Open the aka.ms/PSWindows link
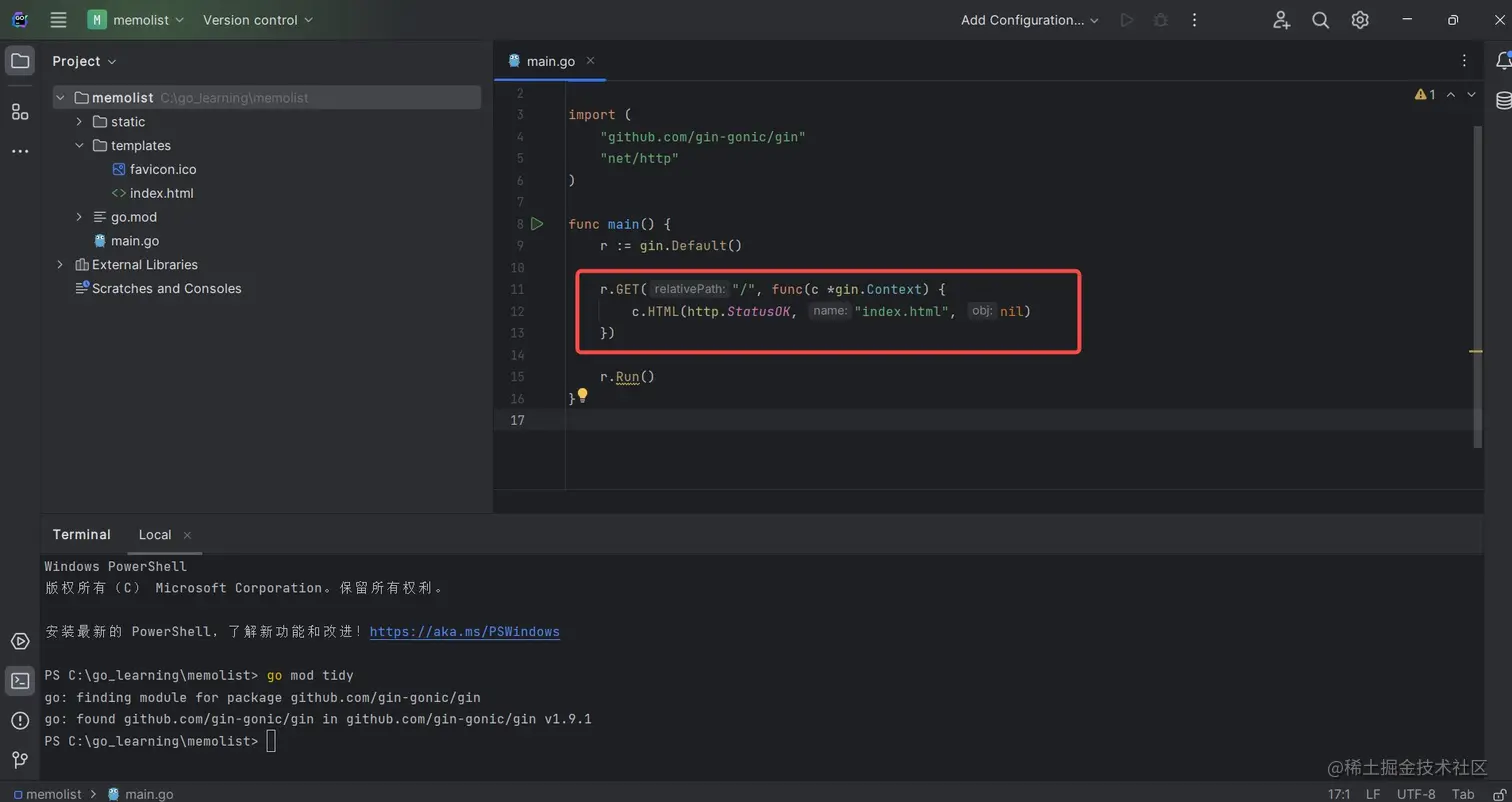This screenshot has width=1512, height=802. 465,632
